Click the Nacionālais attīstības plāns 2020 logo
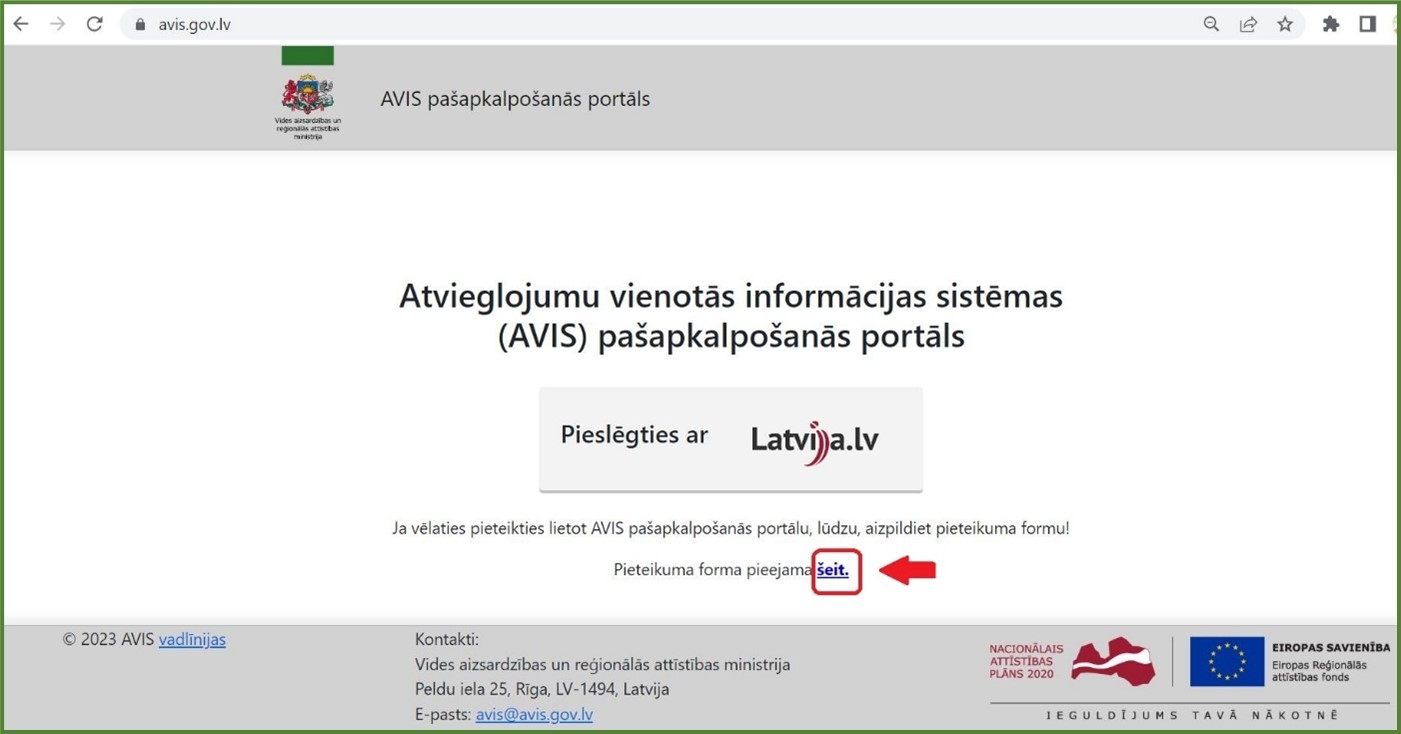 tap(1072, 661)
